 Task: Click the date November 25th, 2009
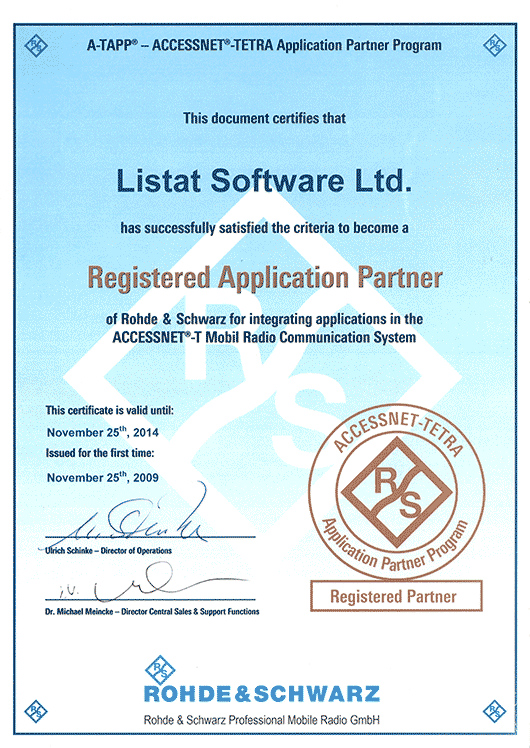[103, 477]
